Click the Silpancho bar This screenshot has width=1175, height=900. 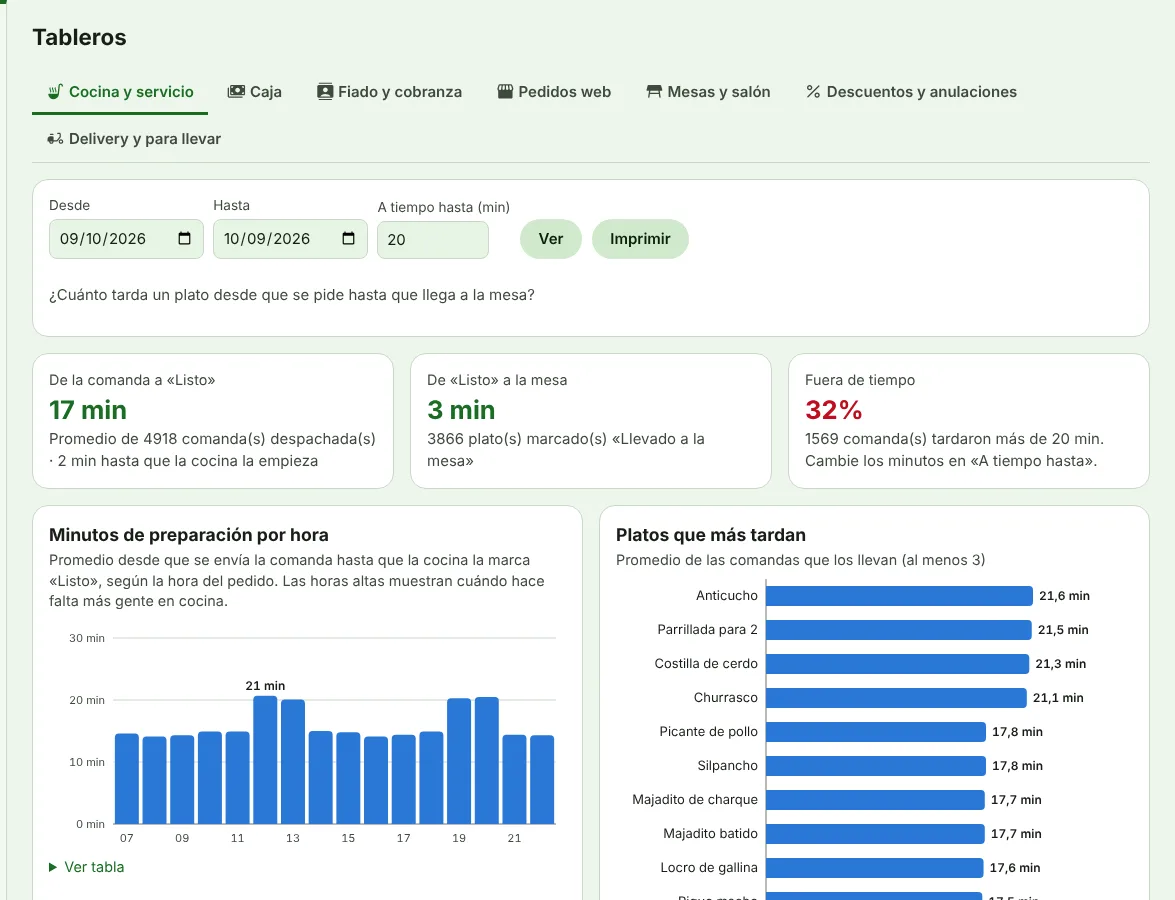tap(875, 766)
